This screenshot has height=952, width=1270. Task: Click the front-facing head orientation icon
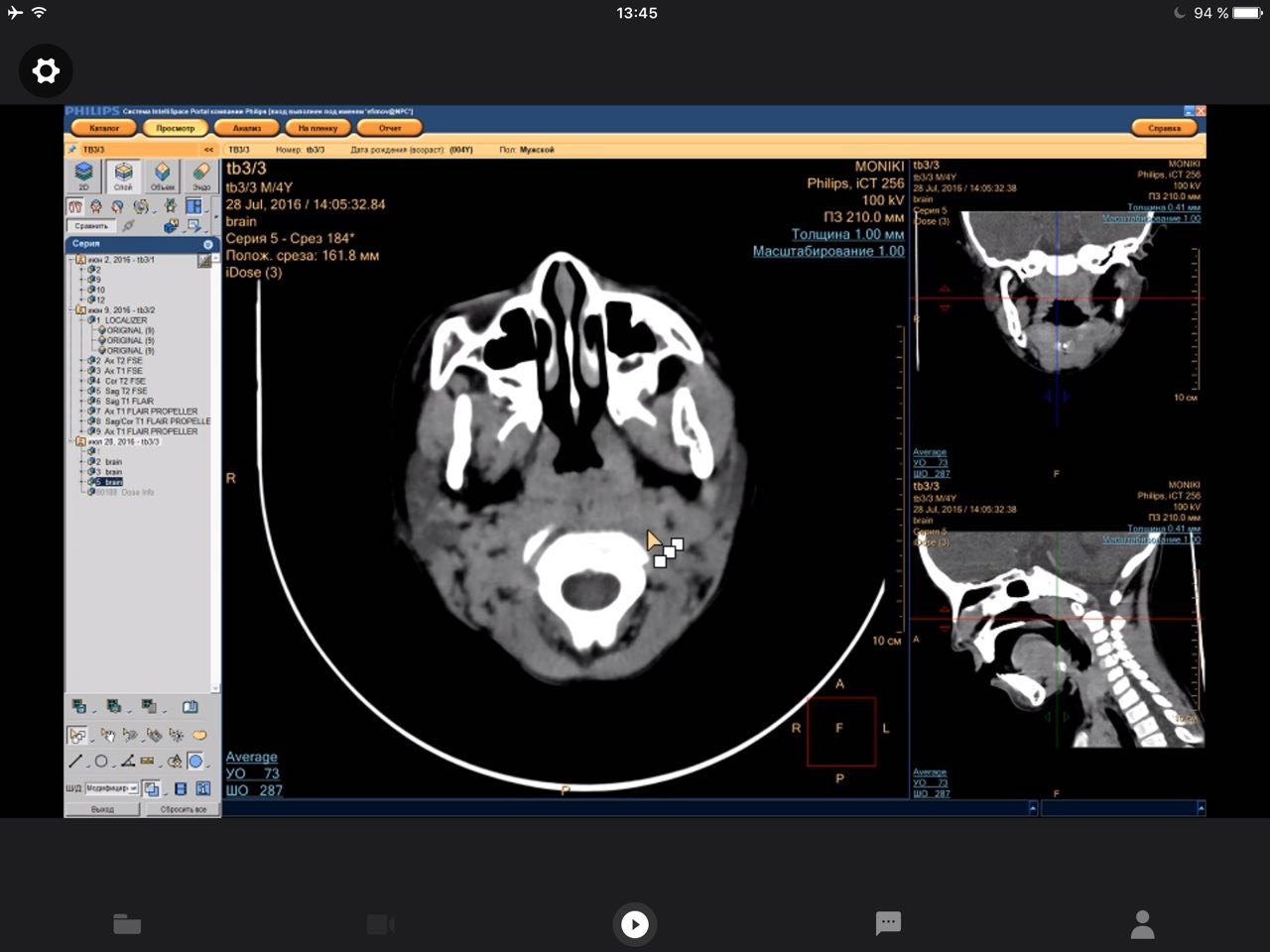(96, 207)
